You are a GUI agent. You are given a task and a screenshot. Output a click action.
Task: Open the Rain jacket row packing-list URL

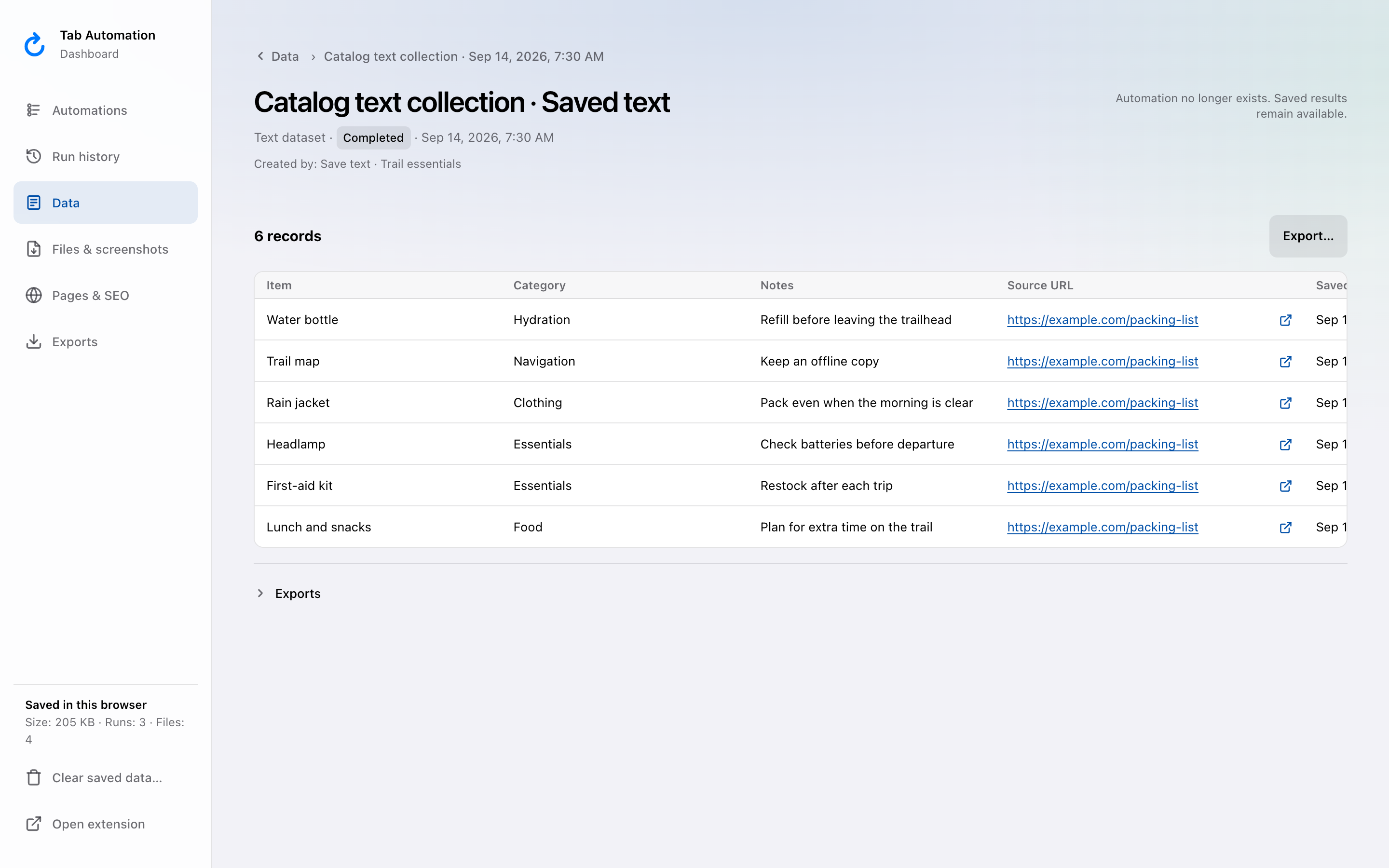point(1102,403)
